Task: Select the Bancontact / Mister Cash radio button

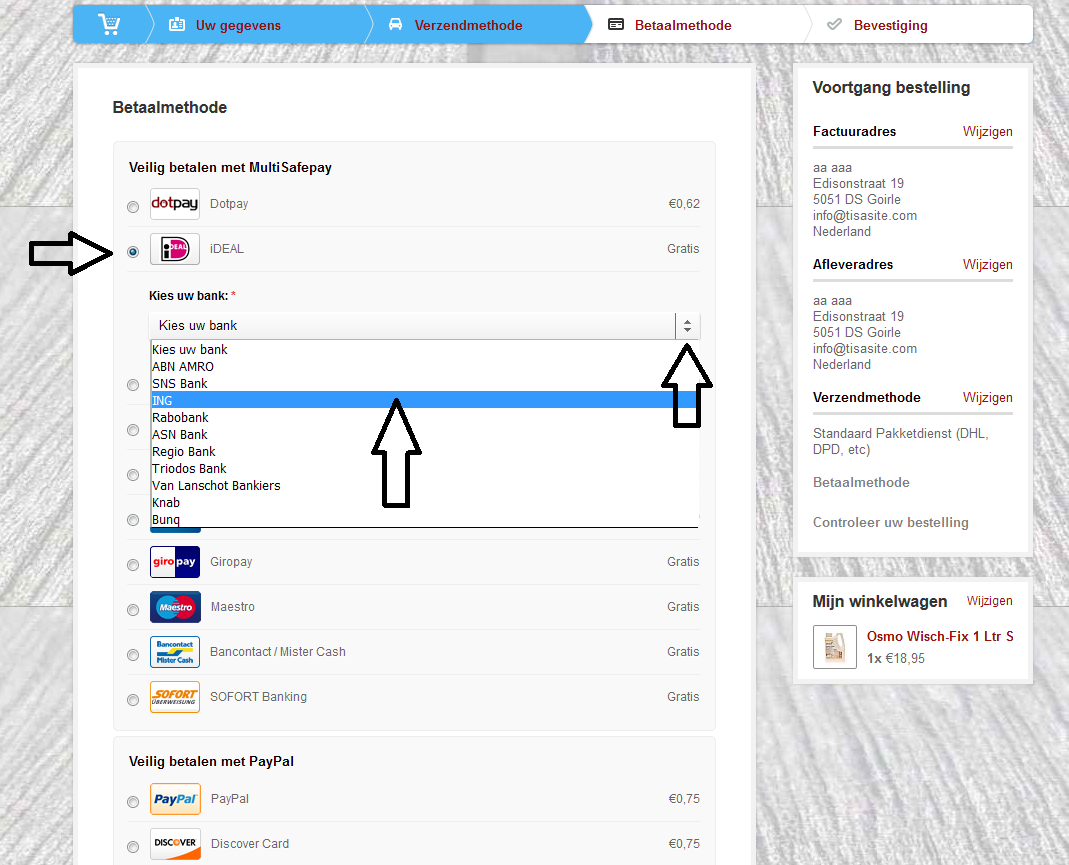Action: pos(133,654)
